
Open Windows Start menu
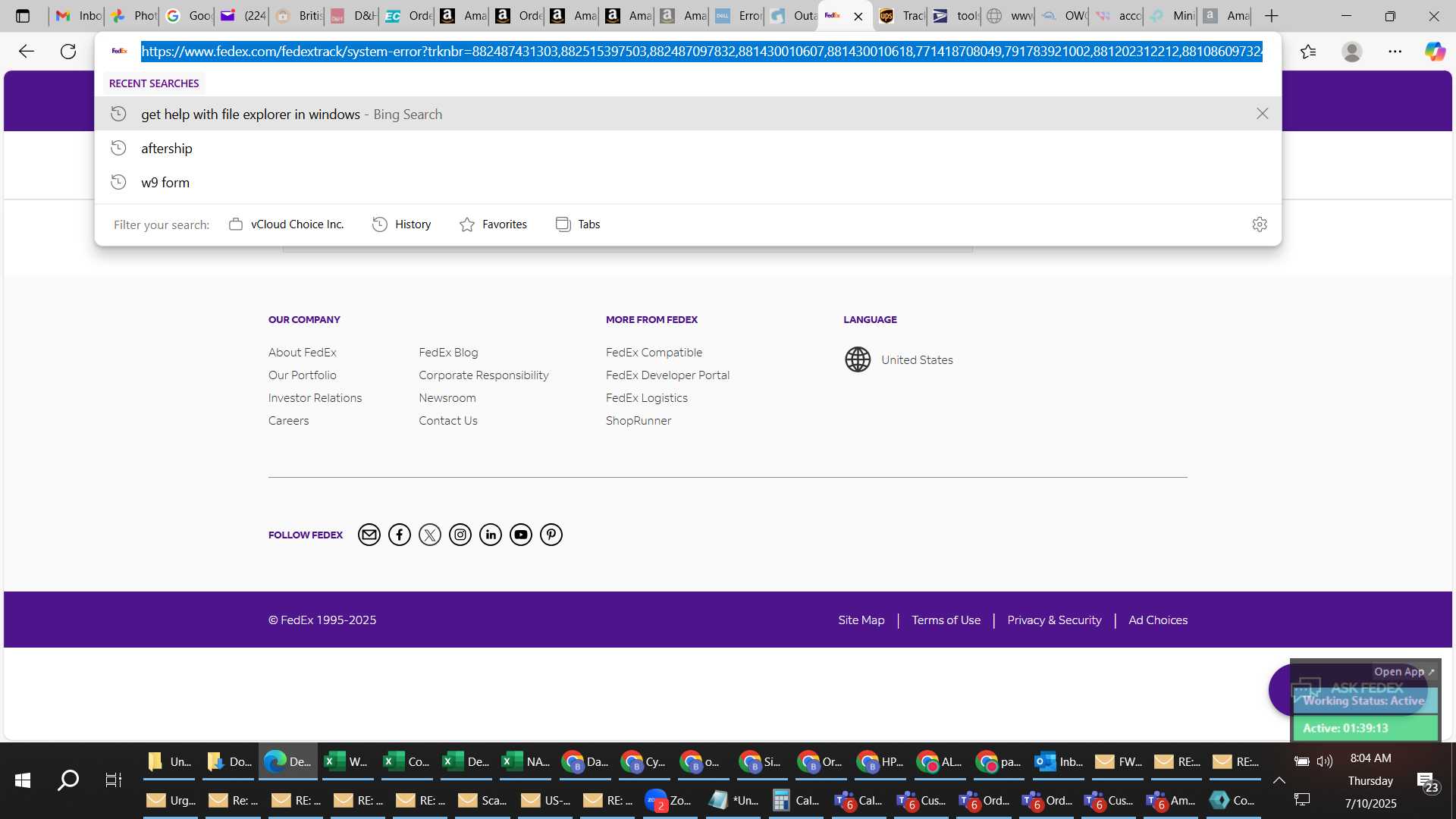pyautogui.click(x=23, y=780)
